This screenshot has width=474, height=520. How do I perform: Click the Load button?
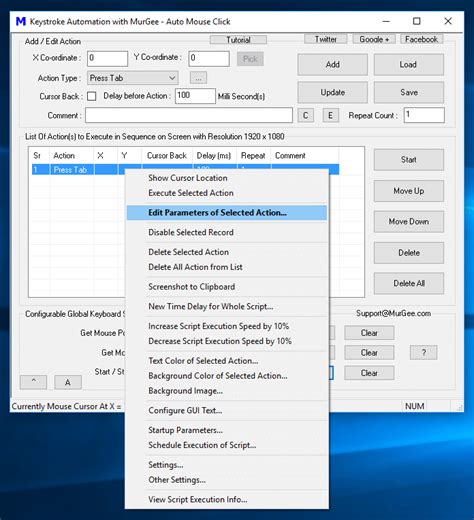pos(409,64)
